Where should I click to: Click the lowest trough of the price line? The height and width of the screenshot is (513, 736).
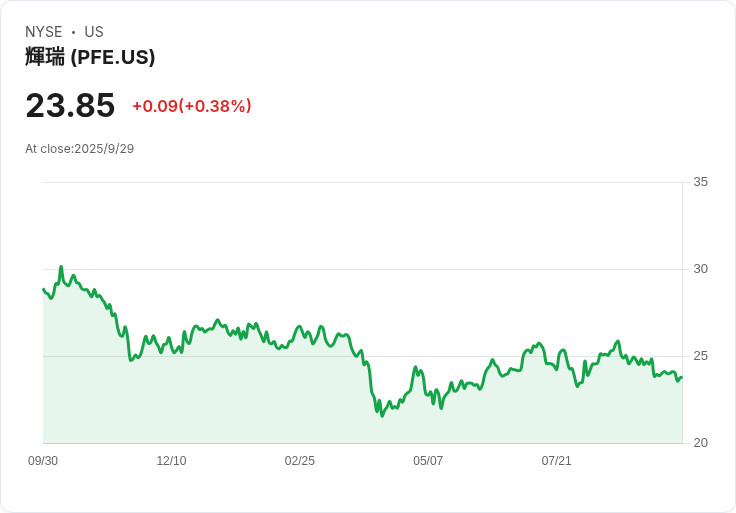pyautogui.click(x=382, y=415)
